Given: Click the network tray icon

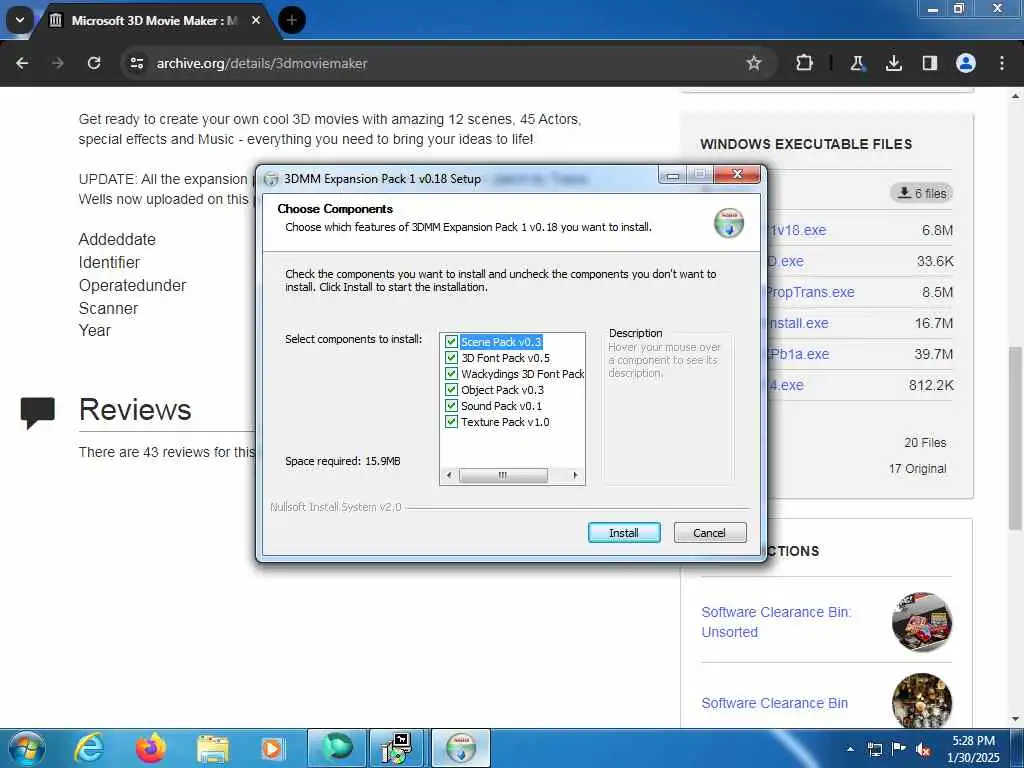Looking at the screenshot, I should (x=874, y=749).
